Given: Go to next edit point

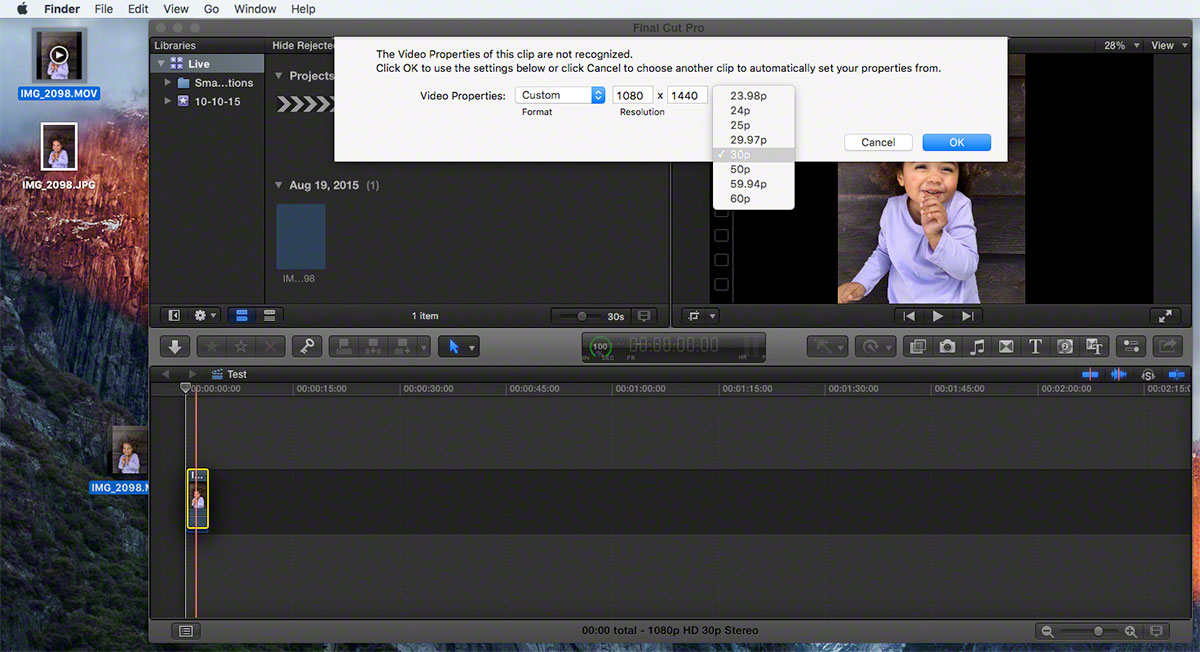Looking at the screenshot, I should pyautogui.click(x=967, y=316).
